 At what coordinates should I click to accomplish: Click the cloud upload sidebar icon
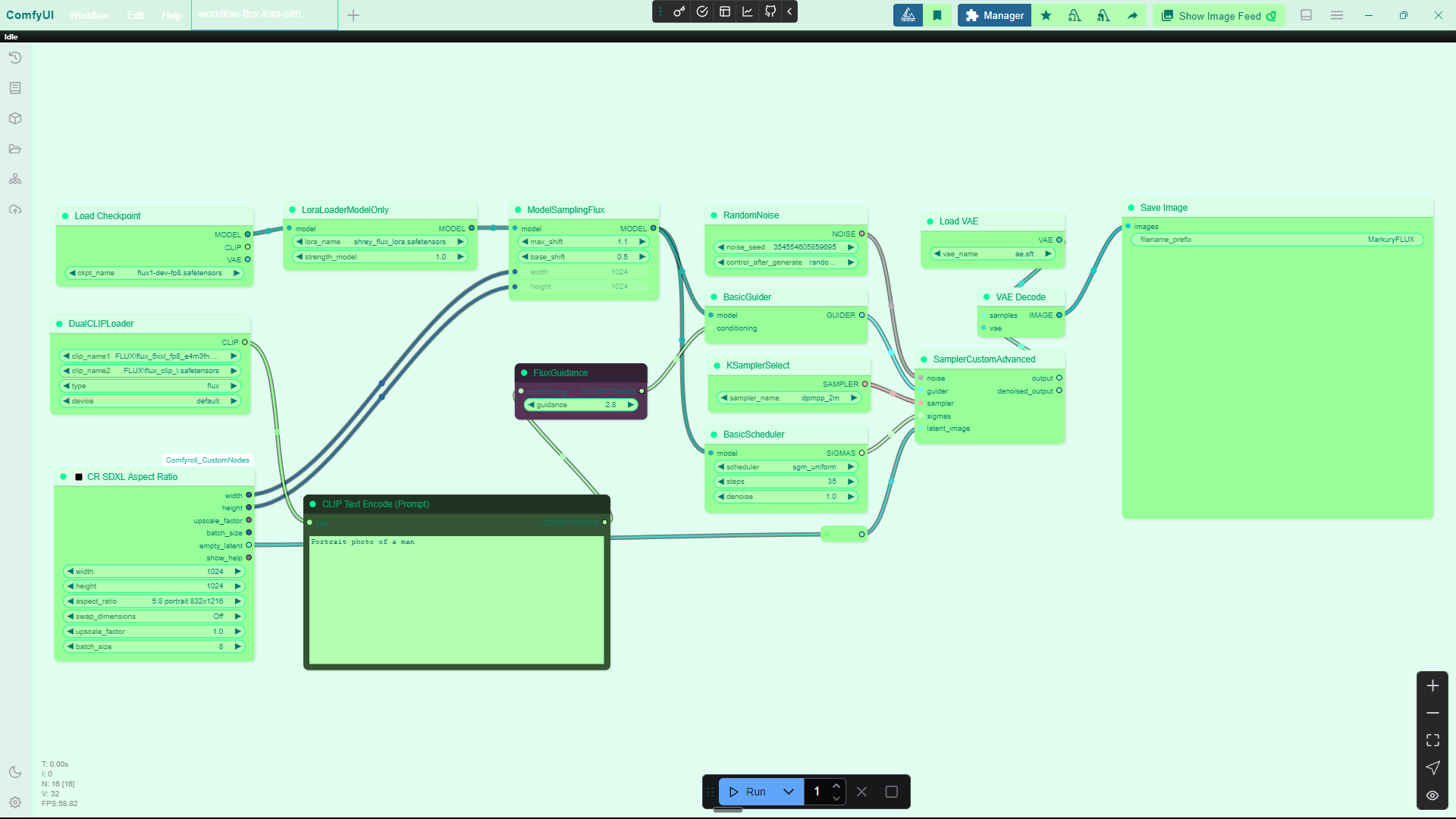15,209
